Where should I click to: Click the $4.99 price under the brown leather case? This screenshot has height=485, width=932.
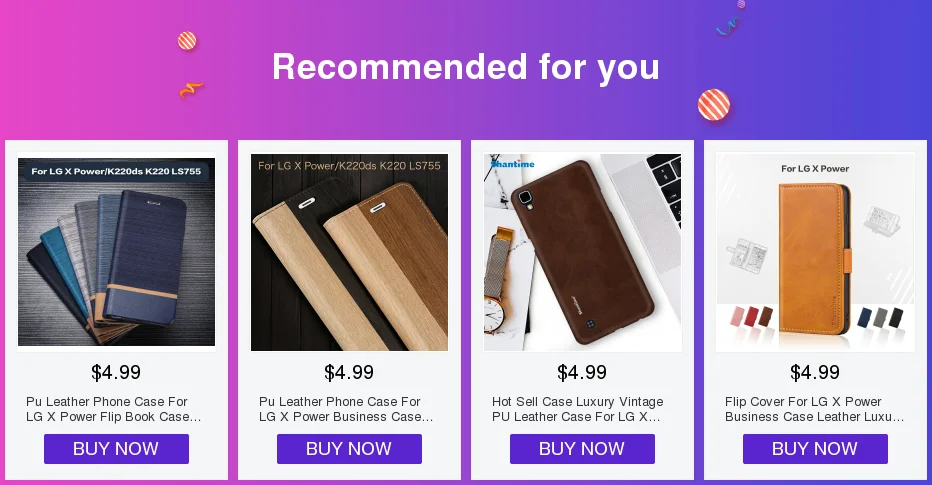(x=582, y=373)
